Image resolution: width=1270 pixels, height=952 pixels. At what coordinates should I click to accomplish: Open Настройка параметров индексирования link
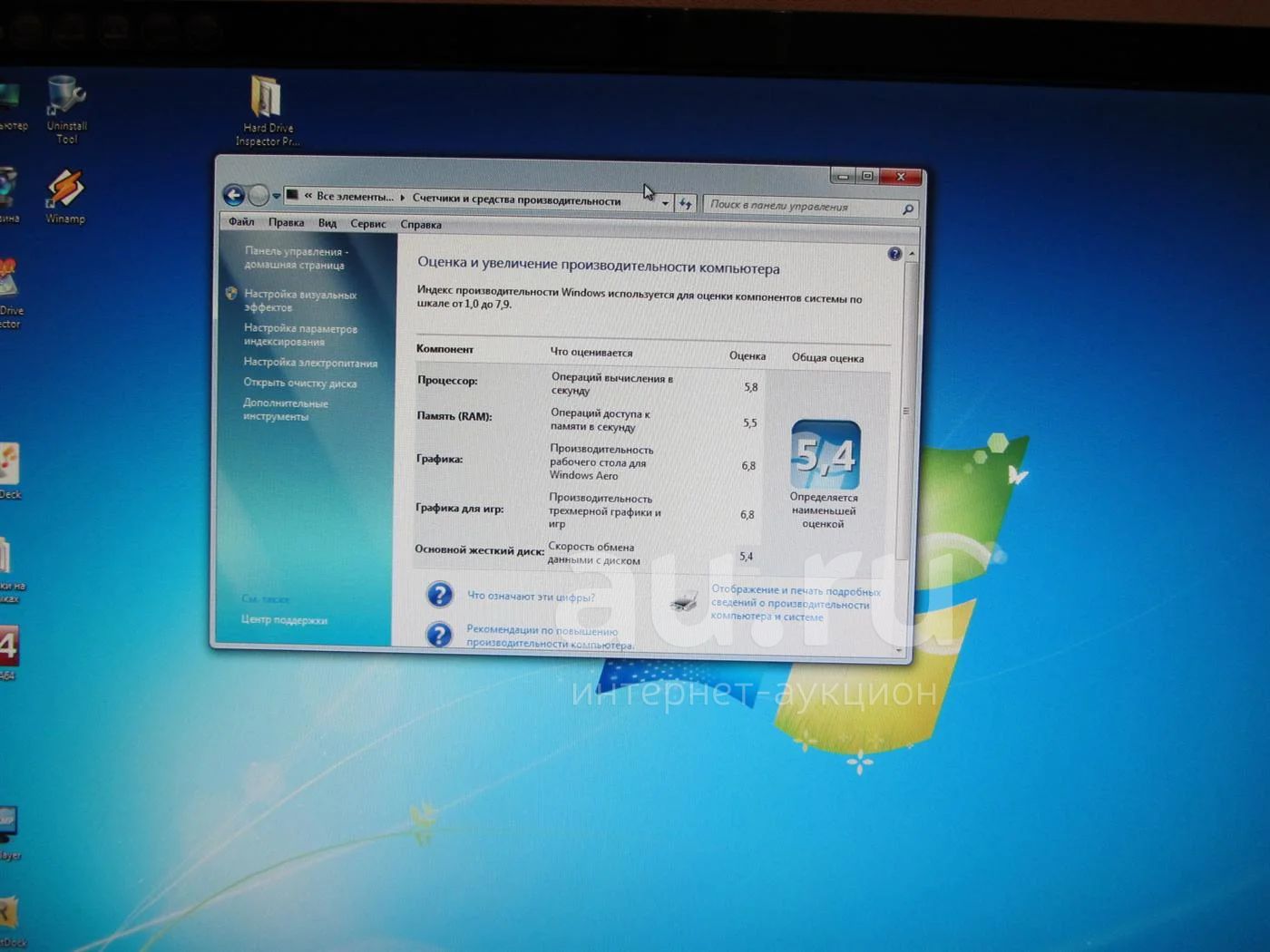pyautogui.click(x=300, y=335)
